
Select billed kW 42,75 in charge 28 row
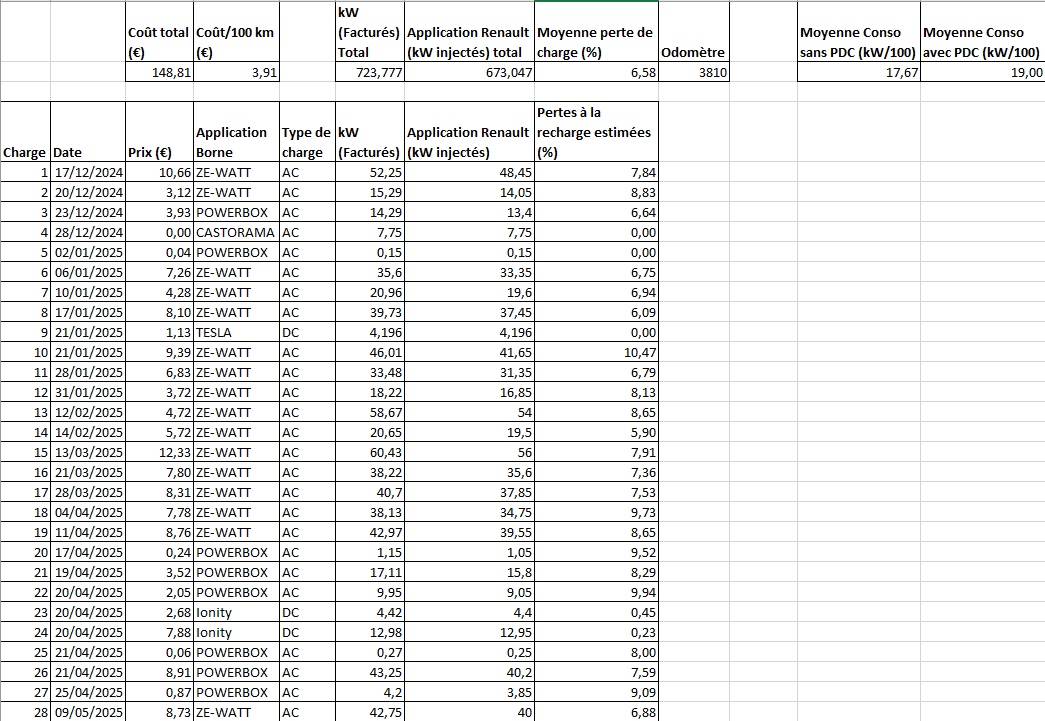[x=370, y=712]
